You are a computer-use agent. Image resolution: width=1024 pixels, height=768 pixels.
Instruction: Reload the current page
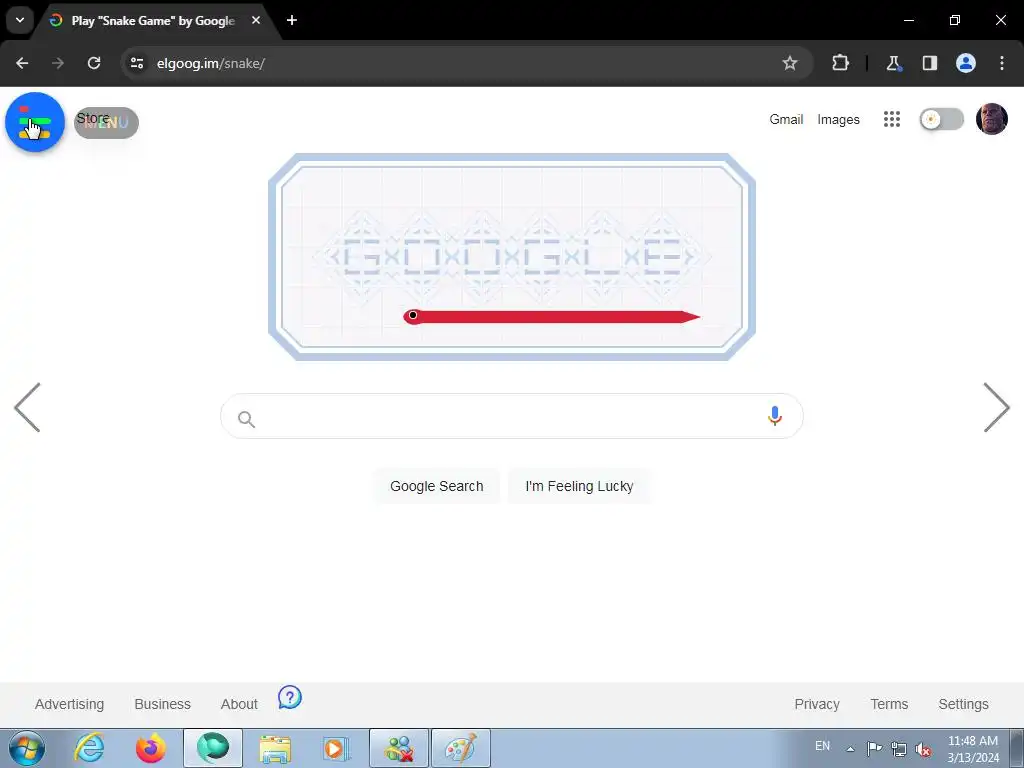tap(94, 63)
